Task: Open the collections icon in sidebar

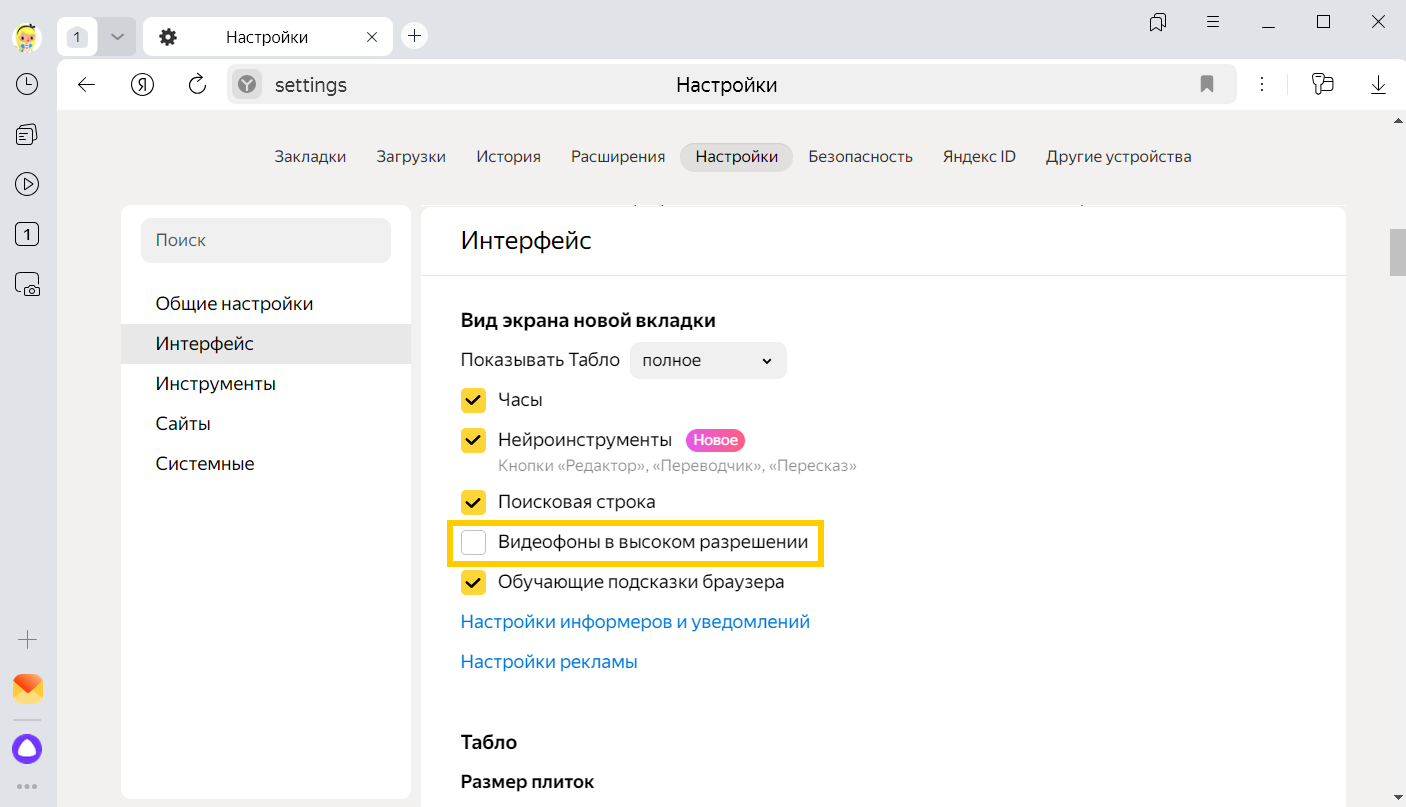Action: [x=27, y=134]
